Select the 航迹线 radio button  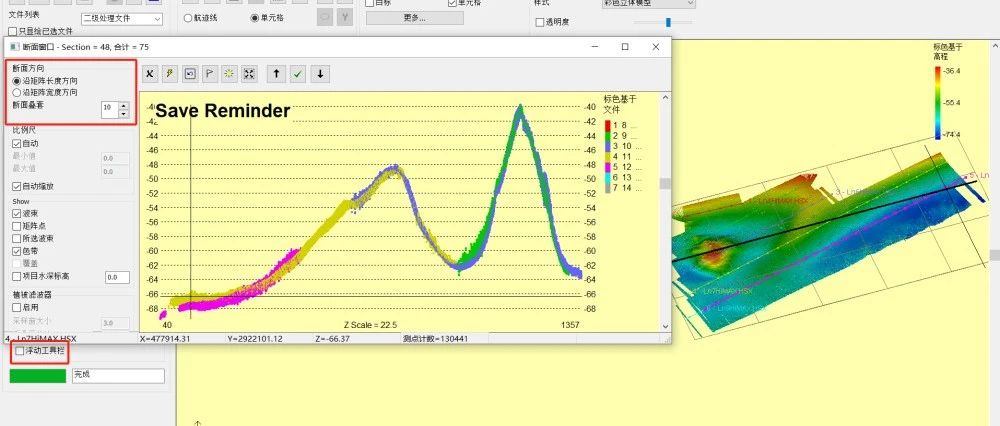pos(188,18)
